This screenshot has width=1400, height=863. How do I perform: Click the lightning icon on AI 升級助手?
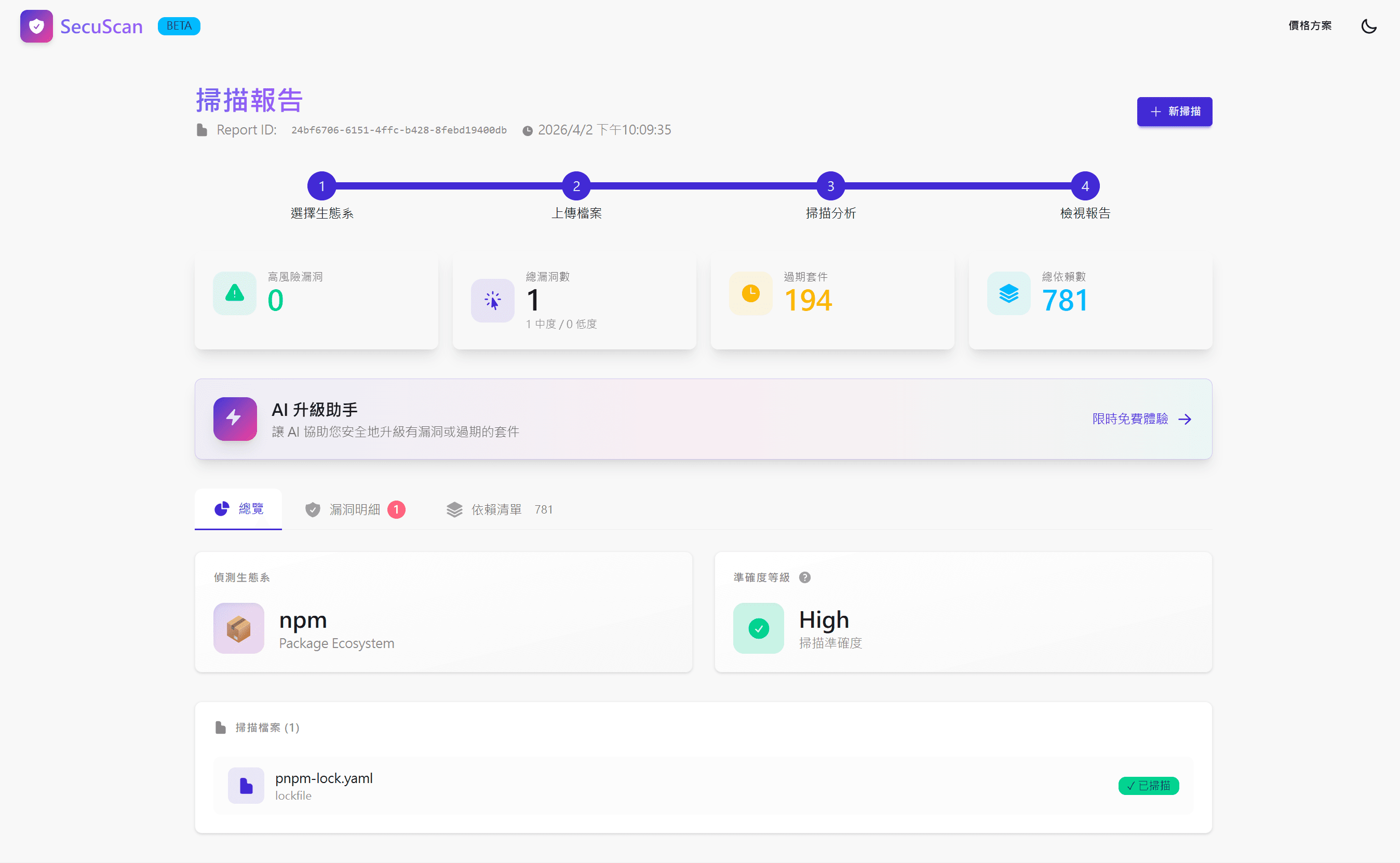(234, 419)
